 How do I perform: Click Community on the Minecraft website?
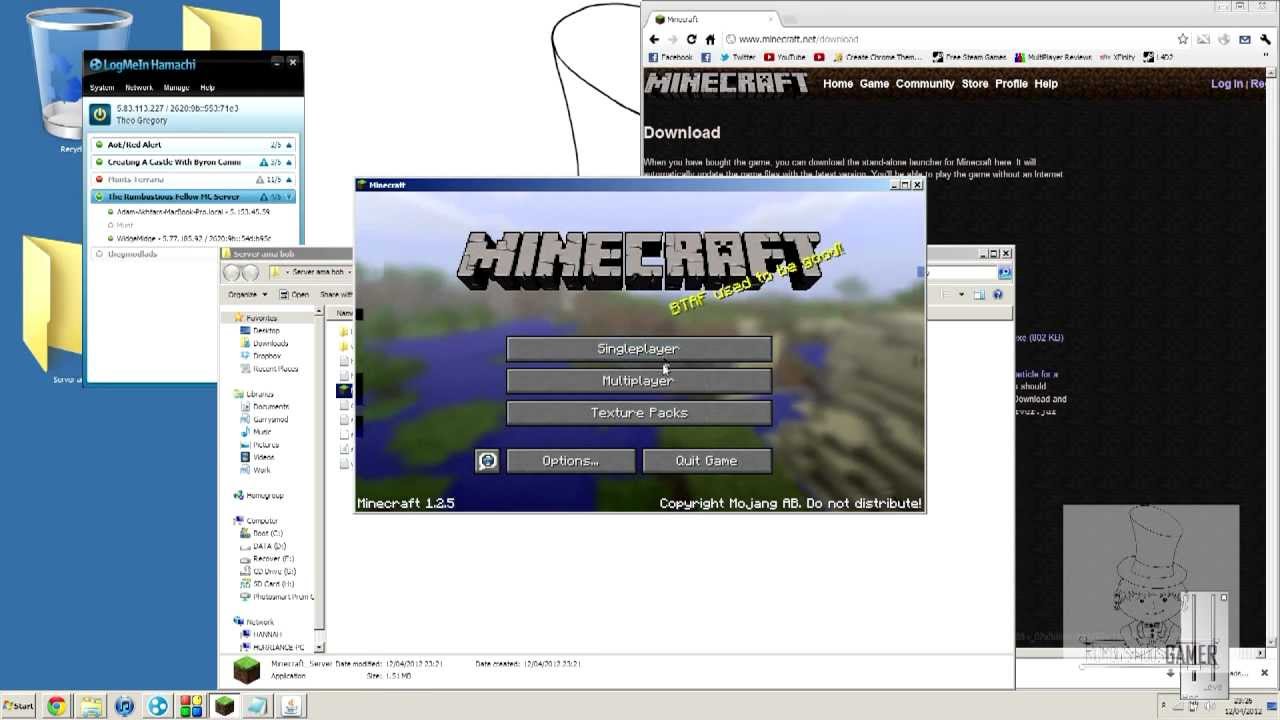pyautogui.click(x=925, y=84)
